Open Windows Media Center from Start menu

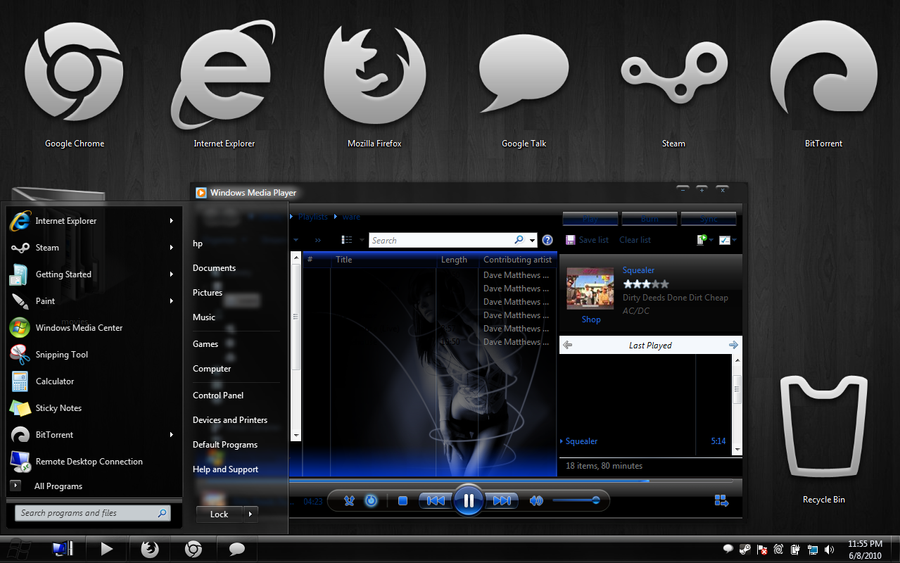click(x=92, y=328)
